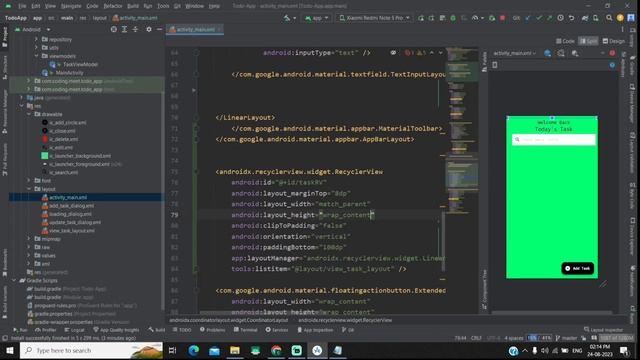Click Select Opened File target icon
The width and height of the screenshot is (640, 360).
coord(113,29)
